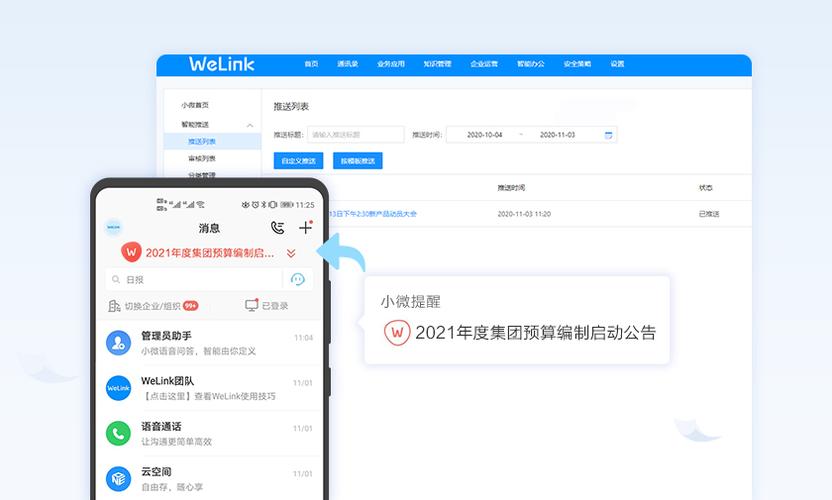Image resolution: width=832 pixels, height=500 pixels.
Task: Tap the WeLink团队 round logo icon
Action: pos(118,388)
